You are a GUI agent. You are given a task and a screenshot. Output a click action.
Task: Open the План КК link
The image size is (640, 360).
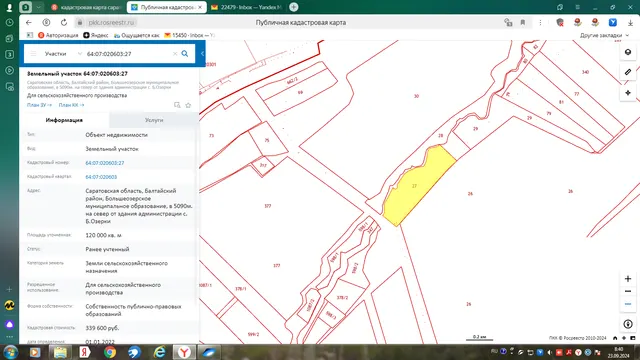coord(71,105)
